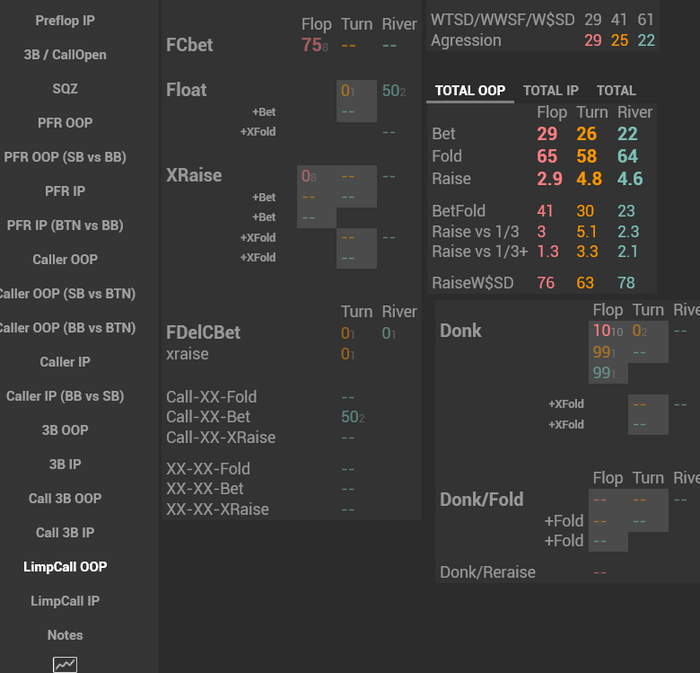Click BetFold river value 23
Image resolution: width=700 pixels, height=673 pixels.
pyautogui.click(x=626, y=211)
